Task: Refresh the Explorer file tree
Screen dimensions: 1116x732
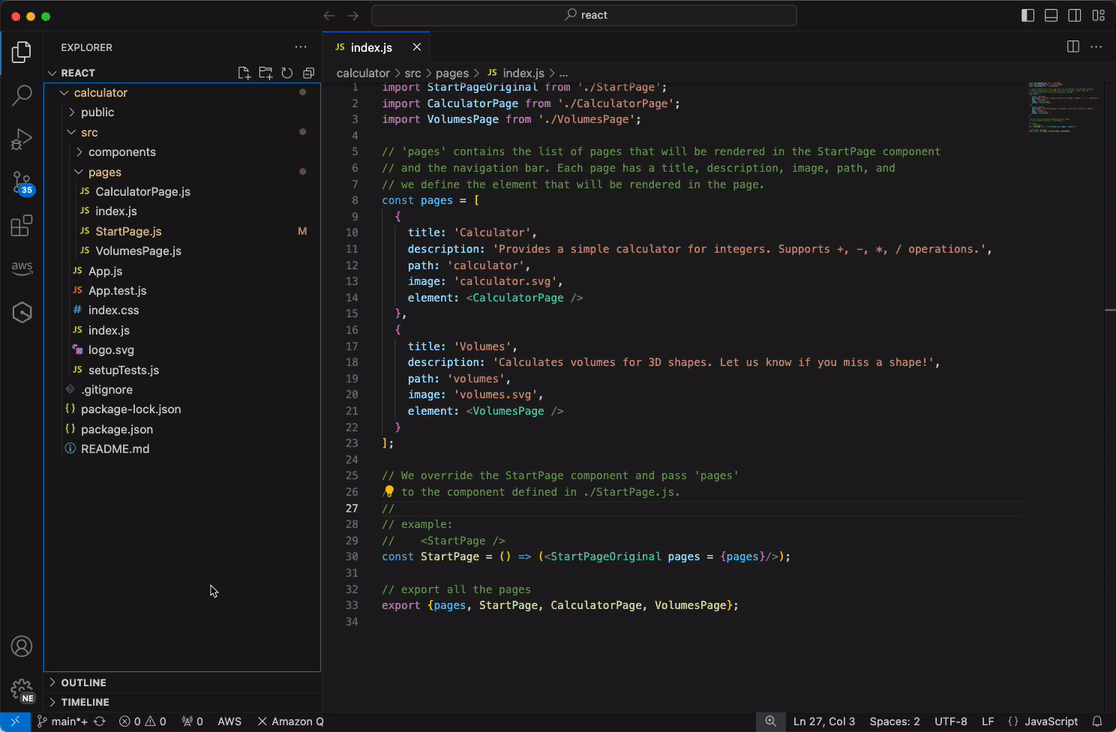Action: click(287, 73)
